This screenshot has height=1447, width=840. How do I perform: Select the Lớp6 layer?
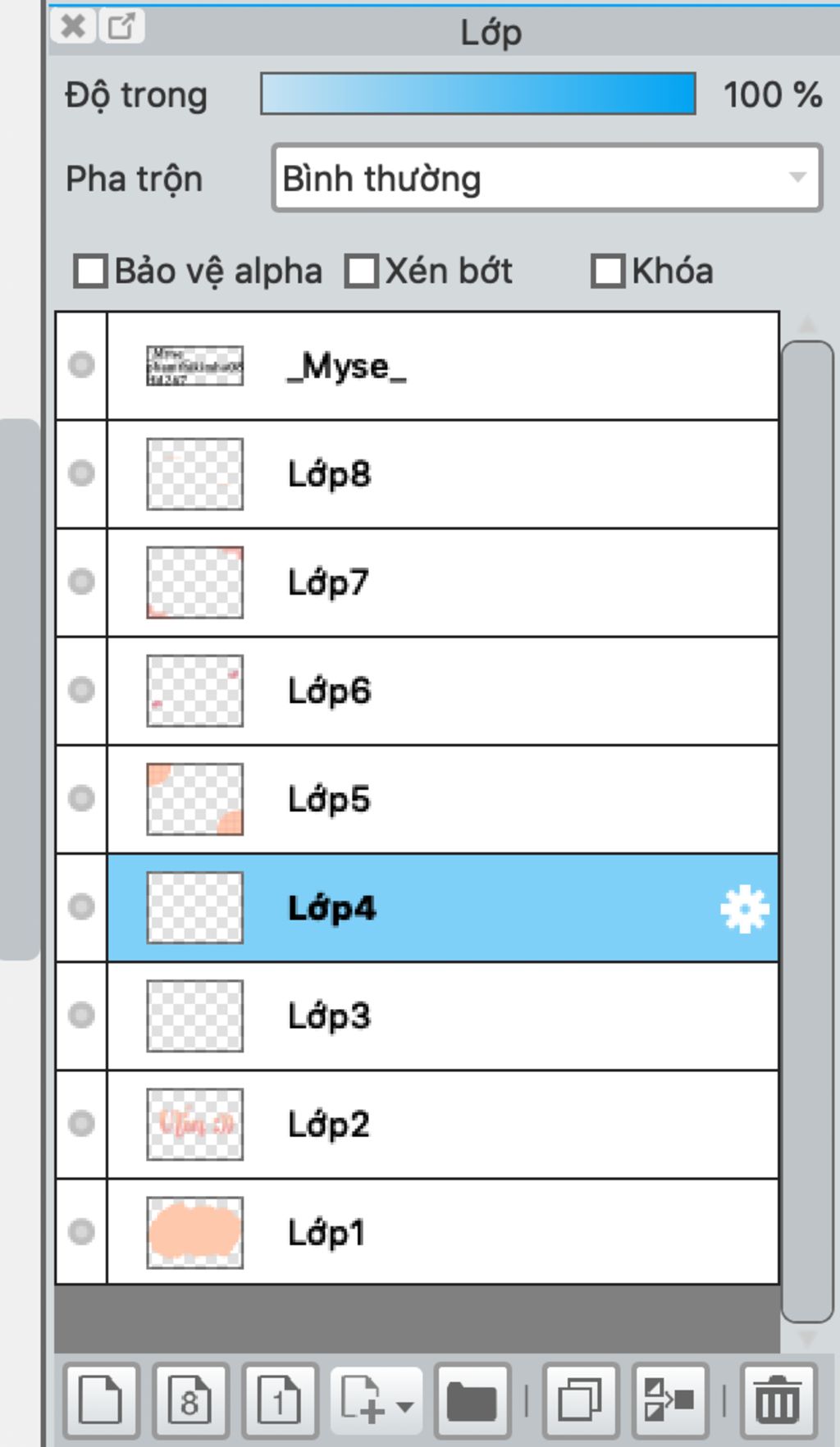pyautogui.click(x=443, y=691)
